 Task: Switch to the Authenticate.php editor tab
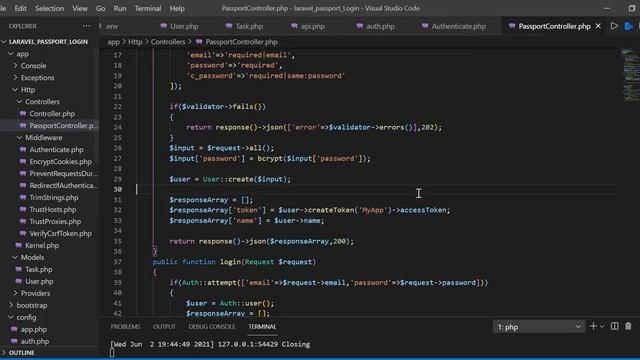[453, 26]
